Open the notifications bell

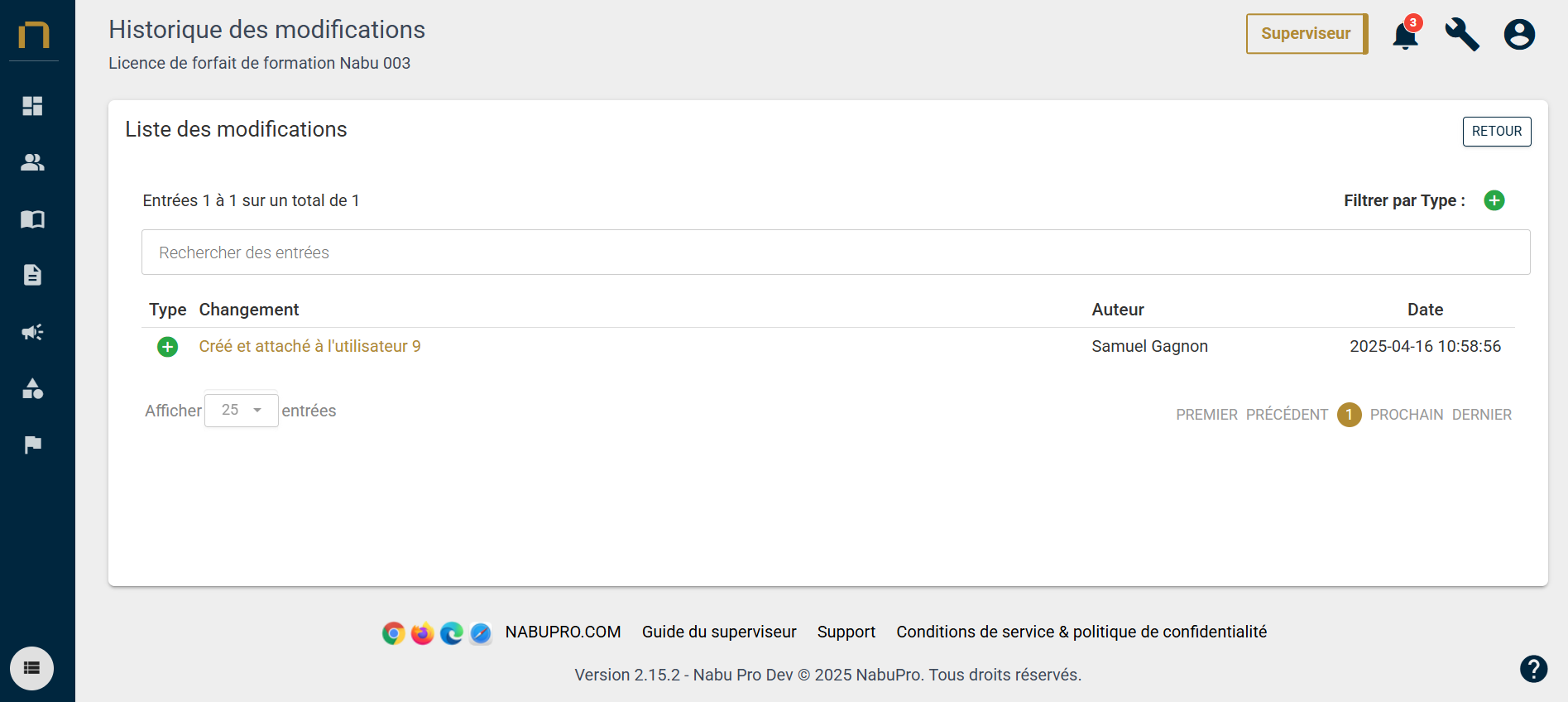1406,34
